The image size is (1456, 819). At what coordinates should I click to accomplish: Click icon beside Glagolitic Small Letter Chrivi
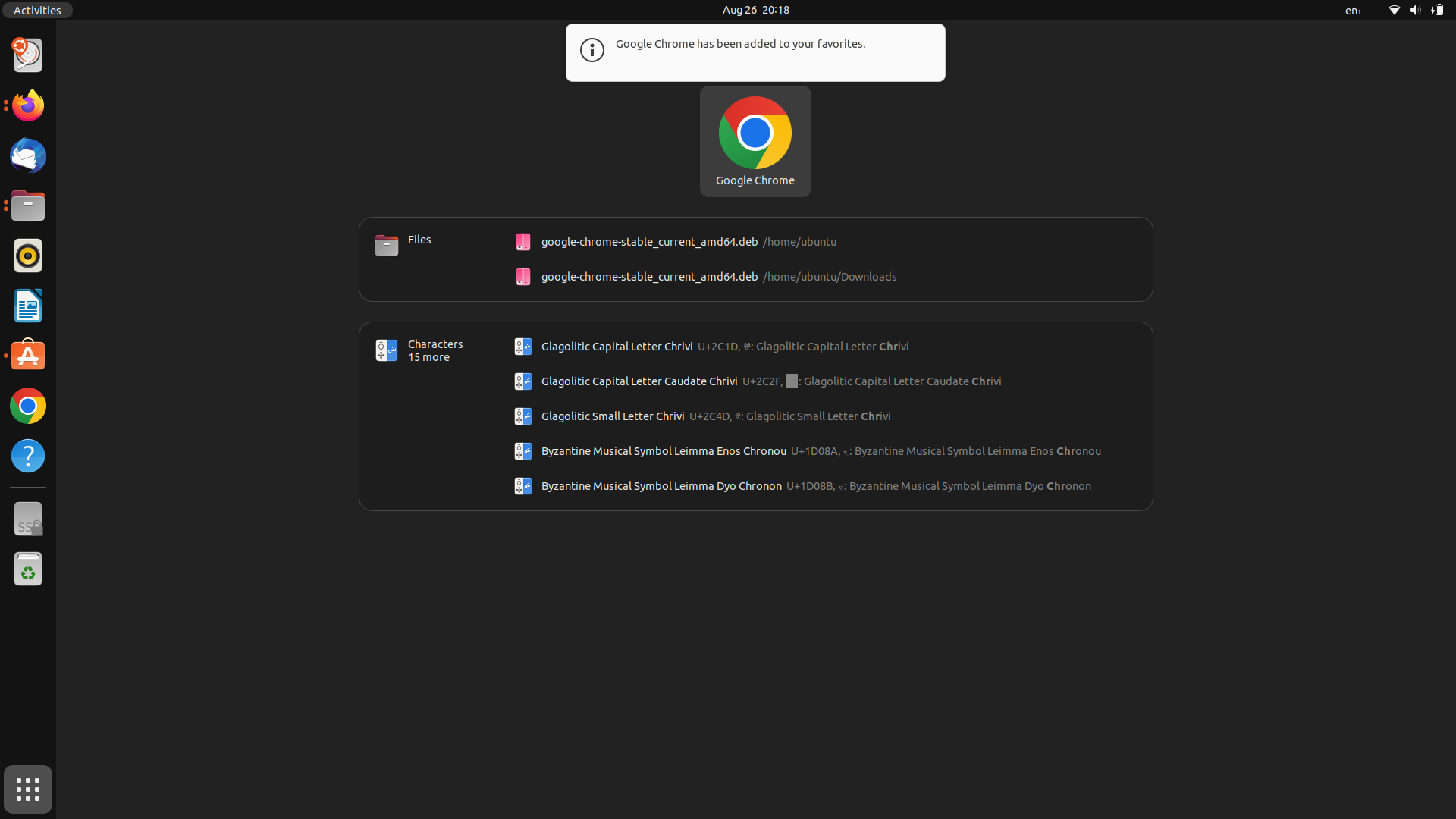click(x=523, y=416)
